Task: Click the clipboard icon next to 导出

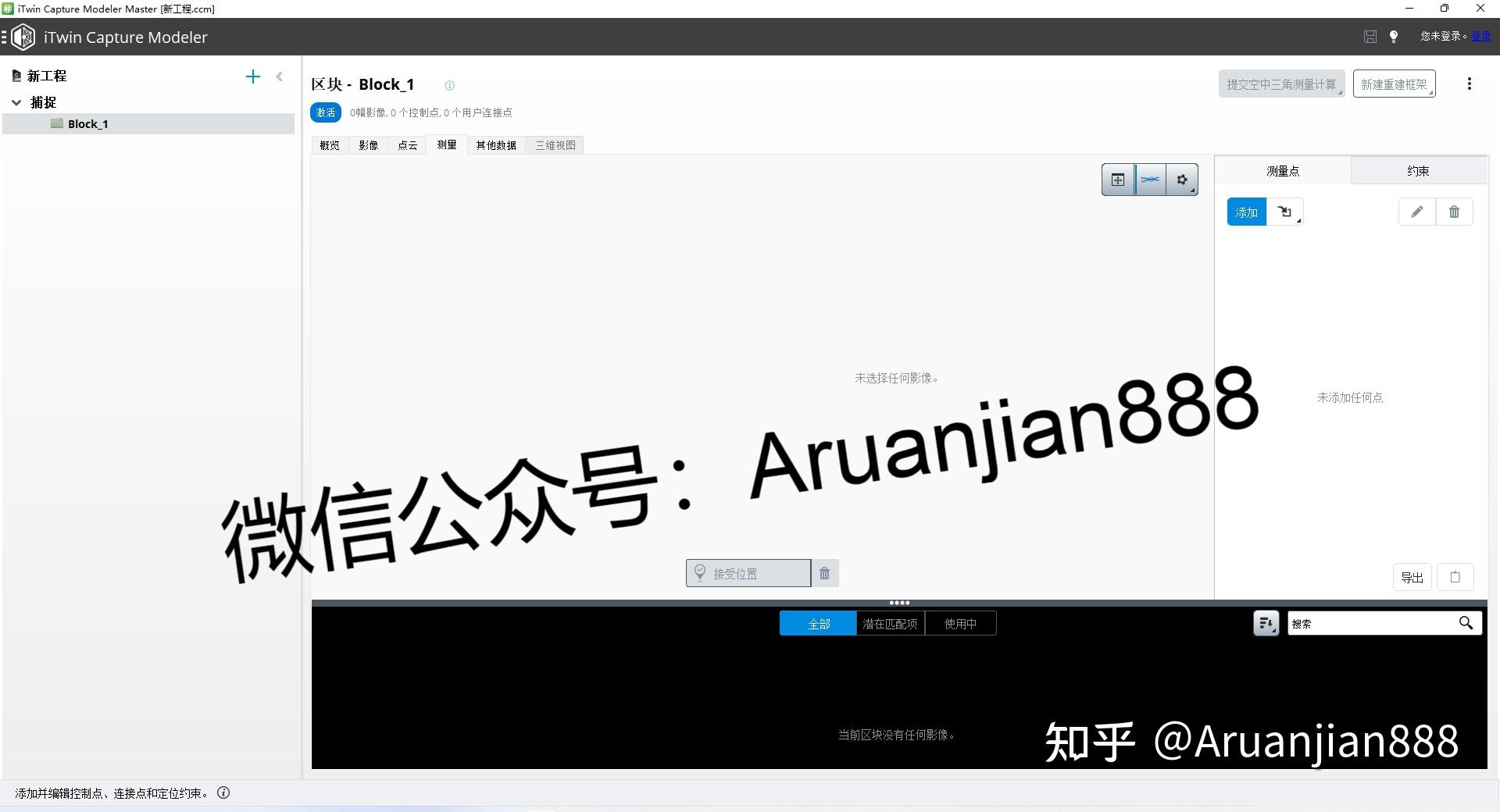Action: point(1455,577)
